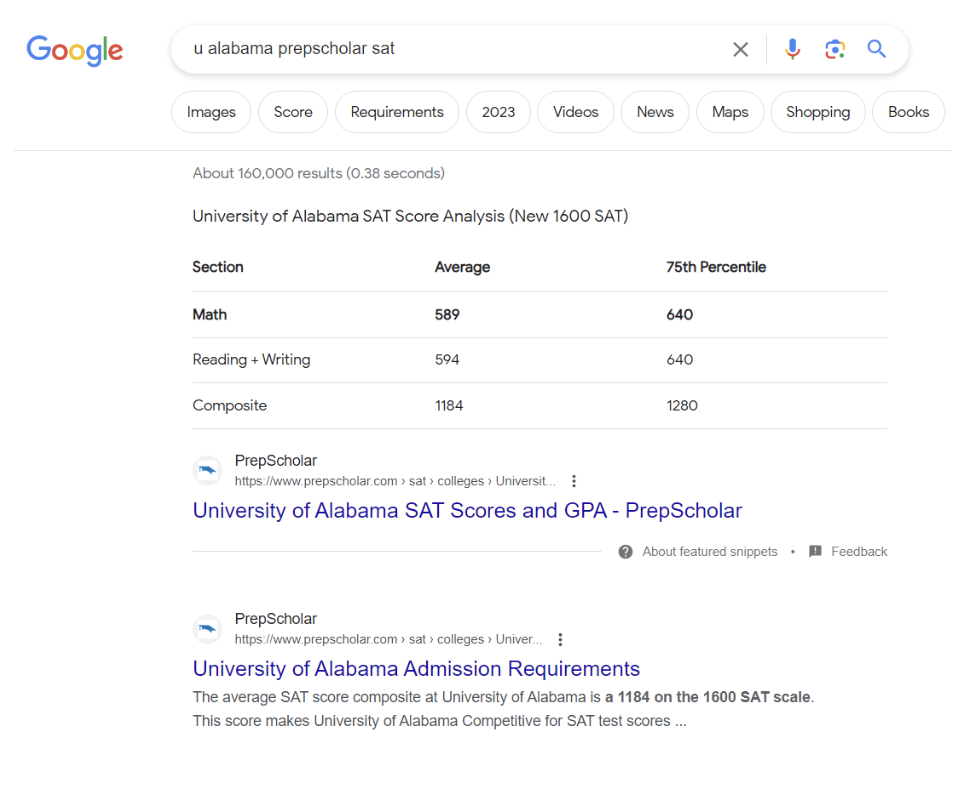Click into the search text field
The height and width of the screenshot is (786, 980).
(x=450, y=49)
